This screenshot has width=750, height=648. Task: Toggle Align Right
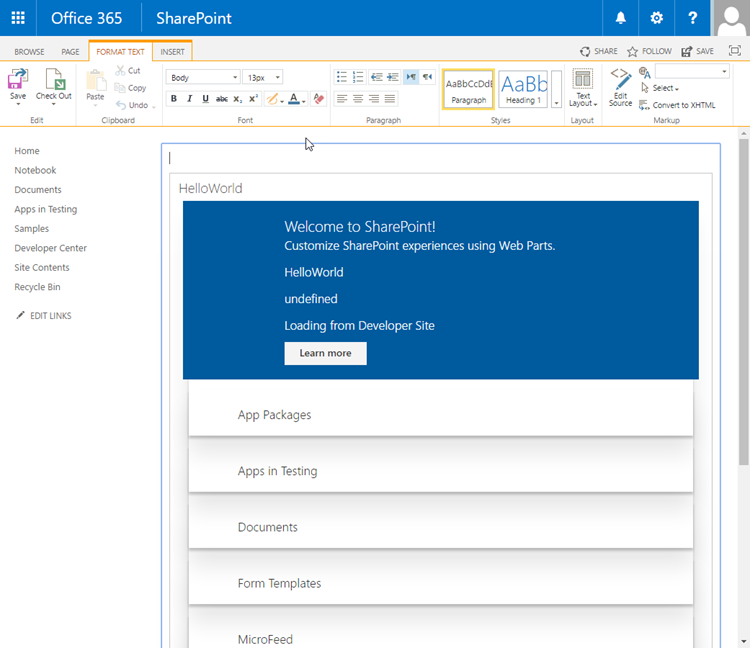374,99
